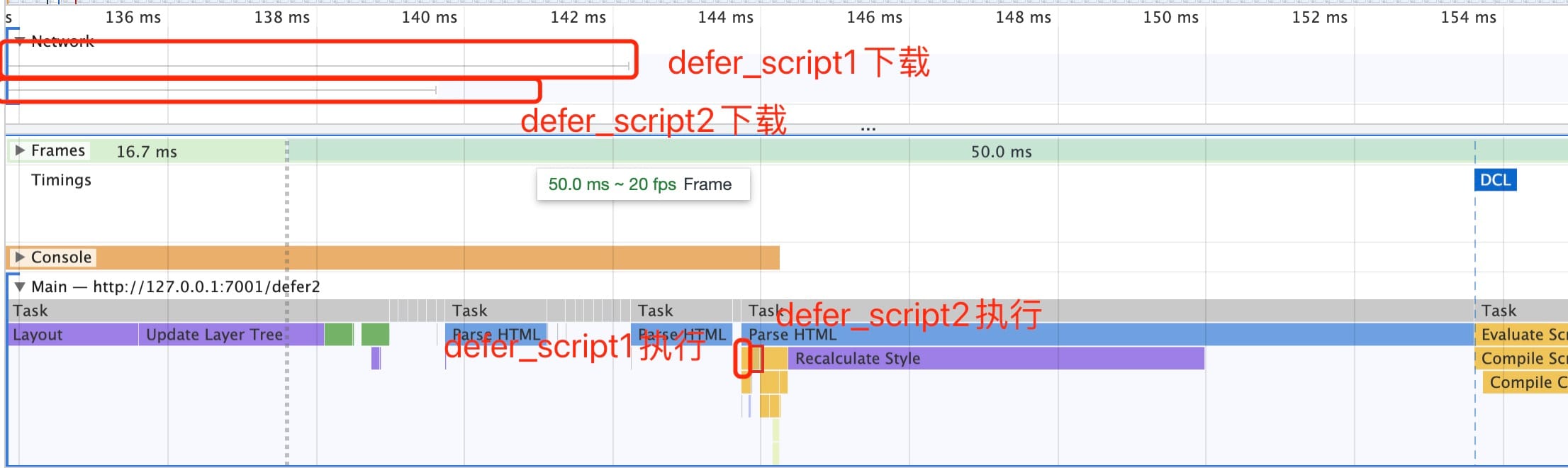Select the 50.0 ms frame
The width and height of the screenshot is (1568, 468).
(1001, 151)
